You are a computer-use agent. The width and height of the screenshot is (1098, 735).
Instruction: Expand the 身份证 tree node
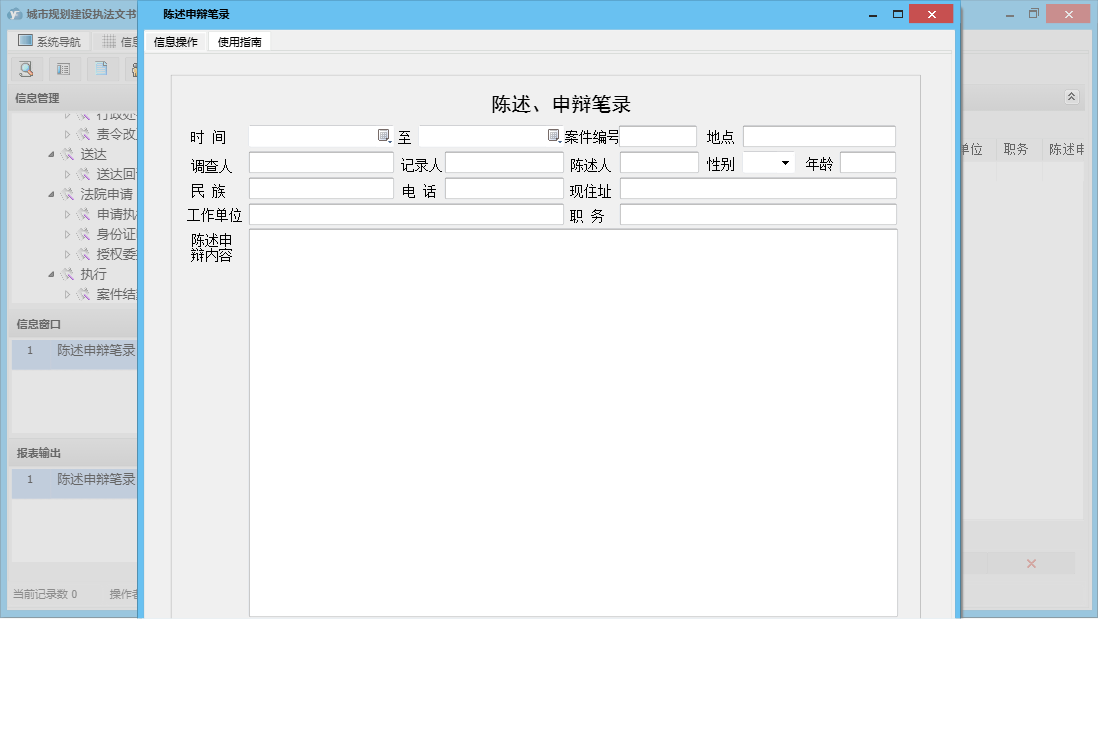point(67,233)
